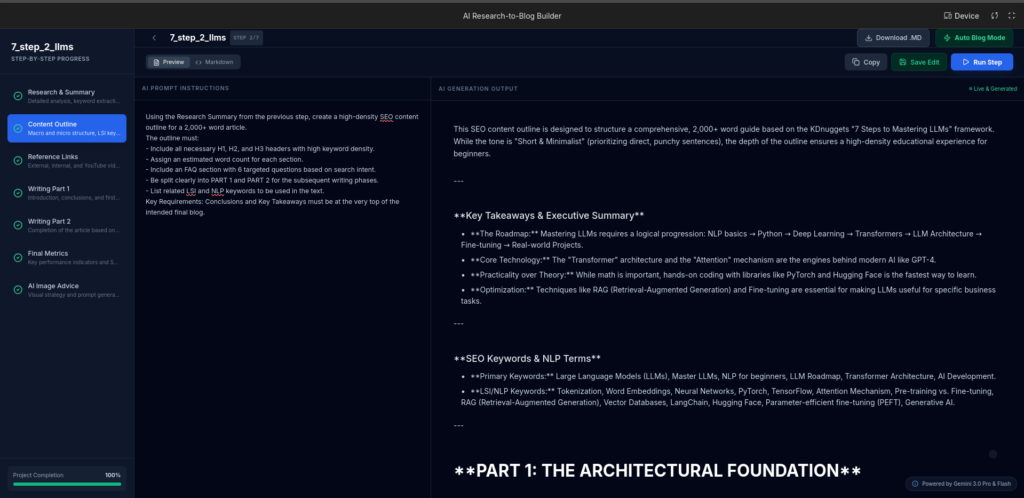Click the SEO Keywords & NLP Terms heading

point(527,358)
